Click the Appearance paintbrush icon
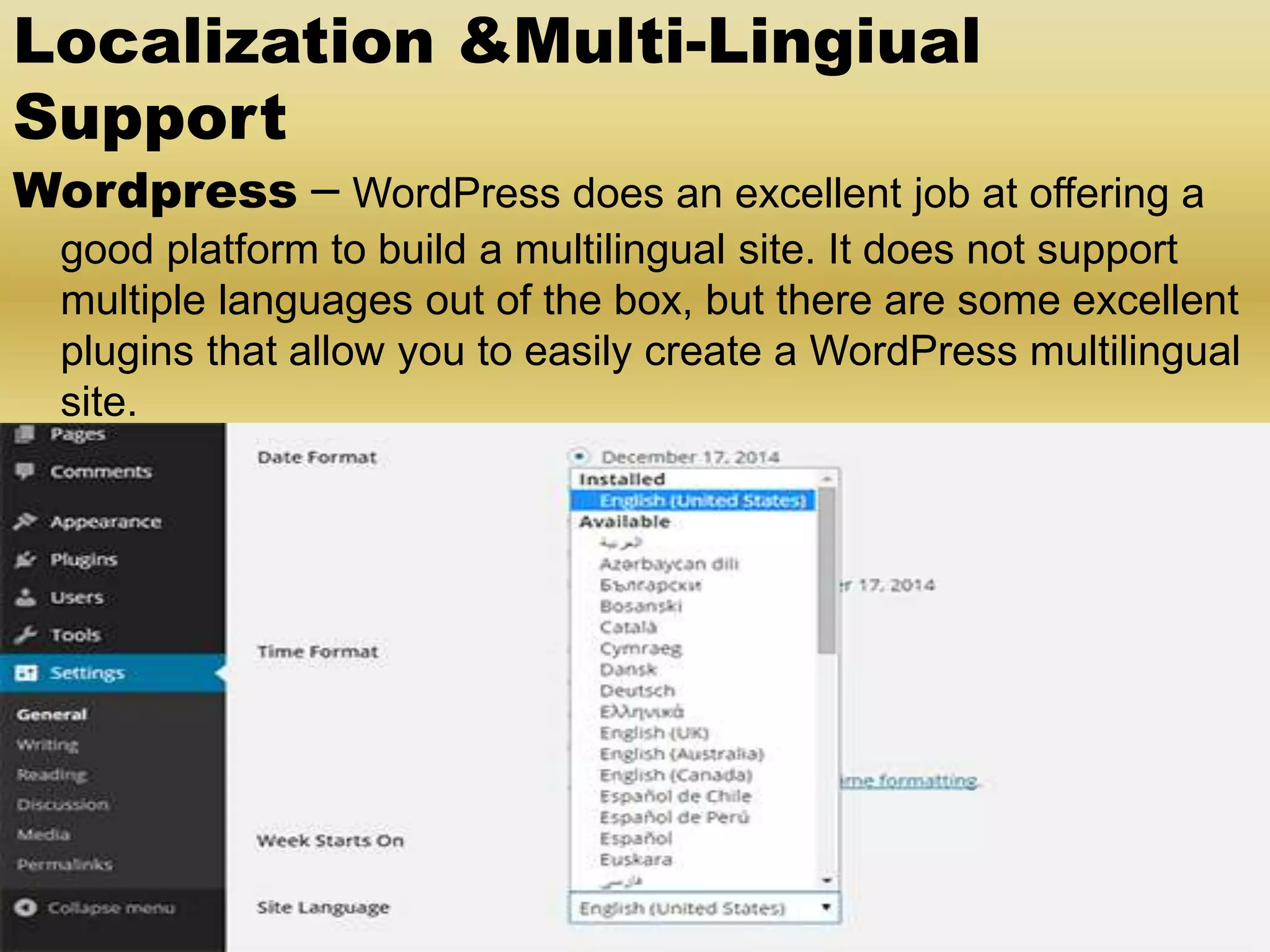Image resolution: width=1270 pixels, height=952 pixels. tap(25, 522)
